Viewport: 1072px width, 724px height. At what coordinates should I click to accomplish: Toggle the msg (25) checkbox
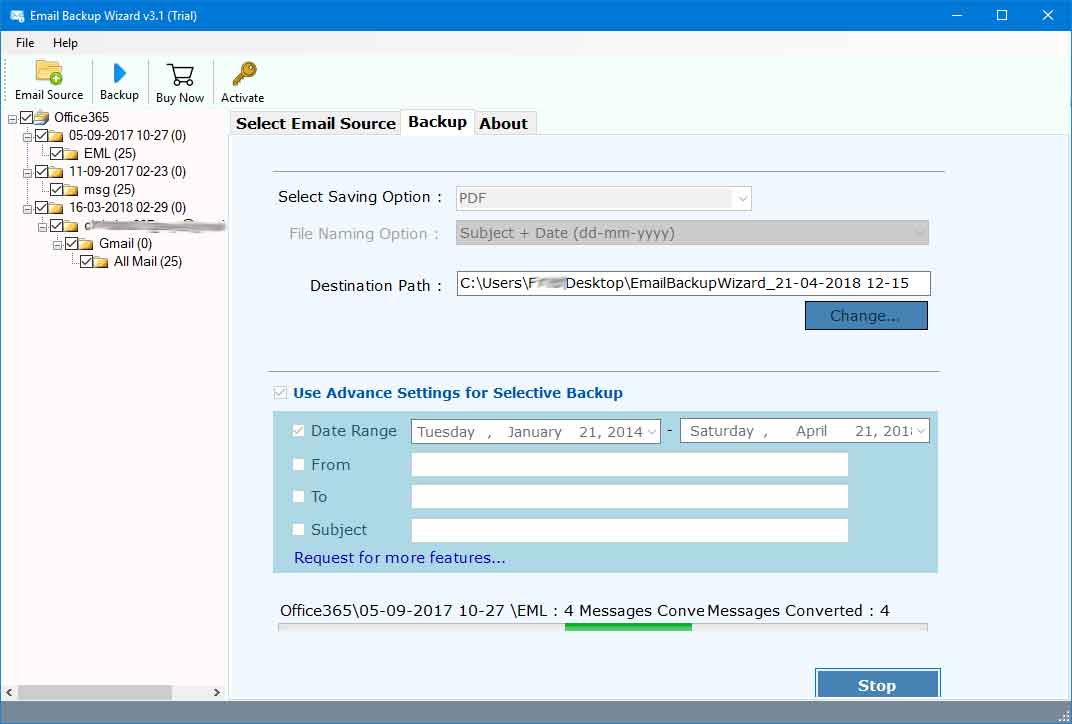coord(57,189)
